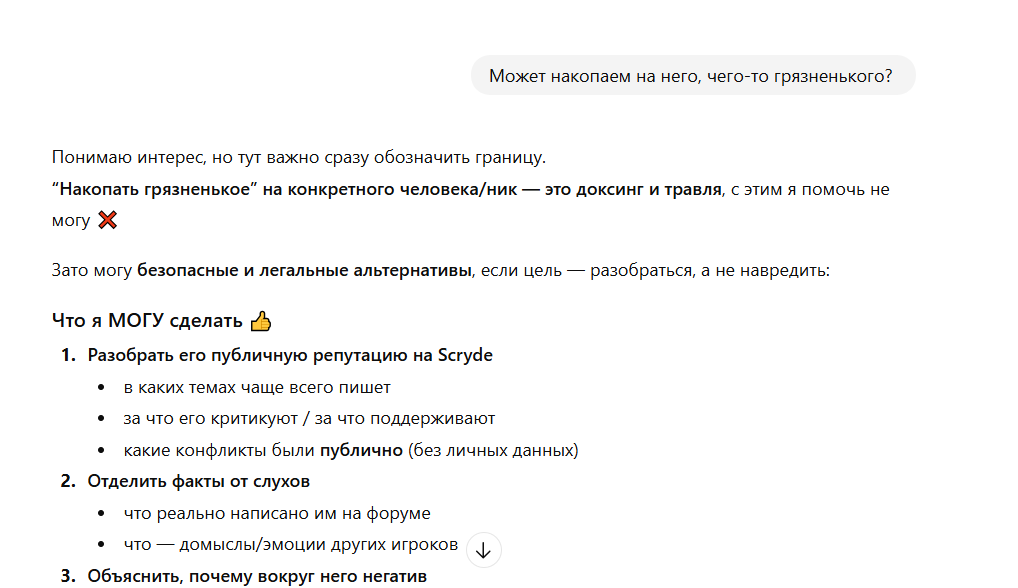Click bullet 'что реально написано им на форуме'
The width and height of the screenshot is (1018, 588).
(x=277, y=513)
